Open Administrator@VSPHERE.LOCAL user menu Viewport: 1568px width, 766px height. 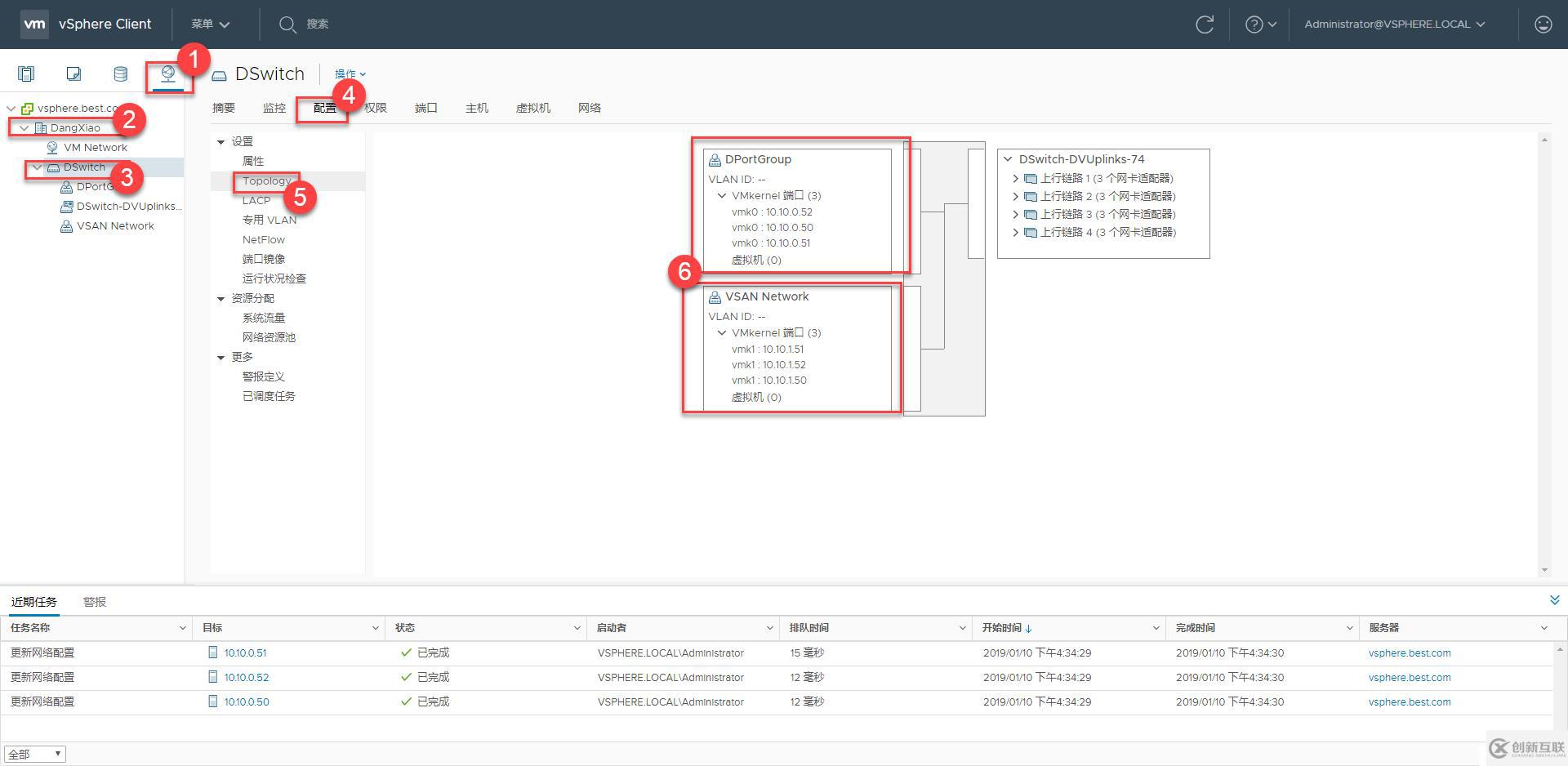tap(1394, 24)
